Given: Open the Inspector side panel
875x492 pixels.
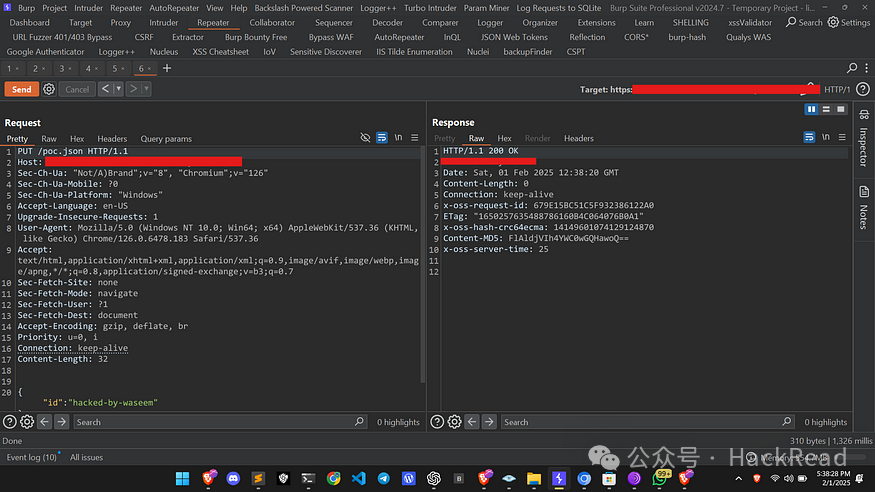Looking at the screenshot, I should [x=864, y=138].
